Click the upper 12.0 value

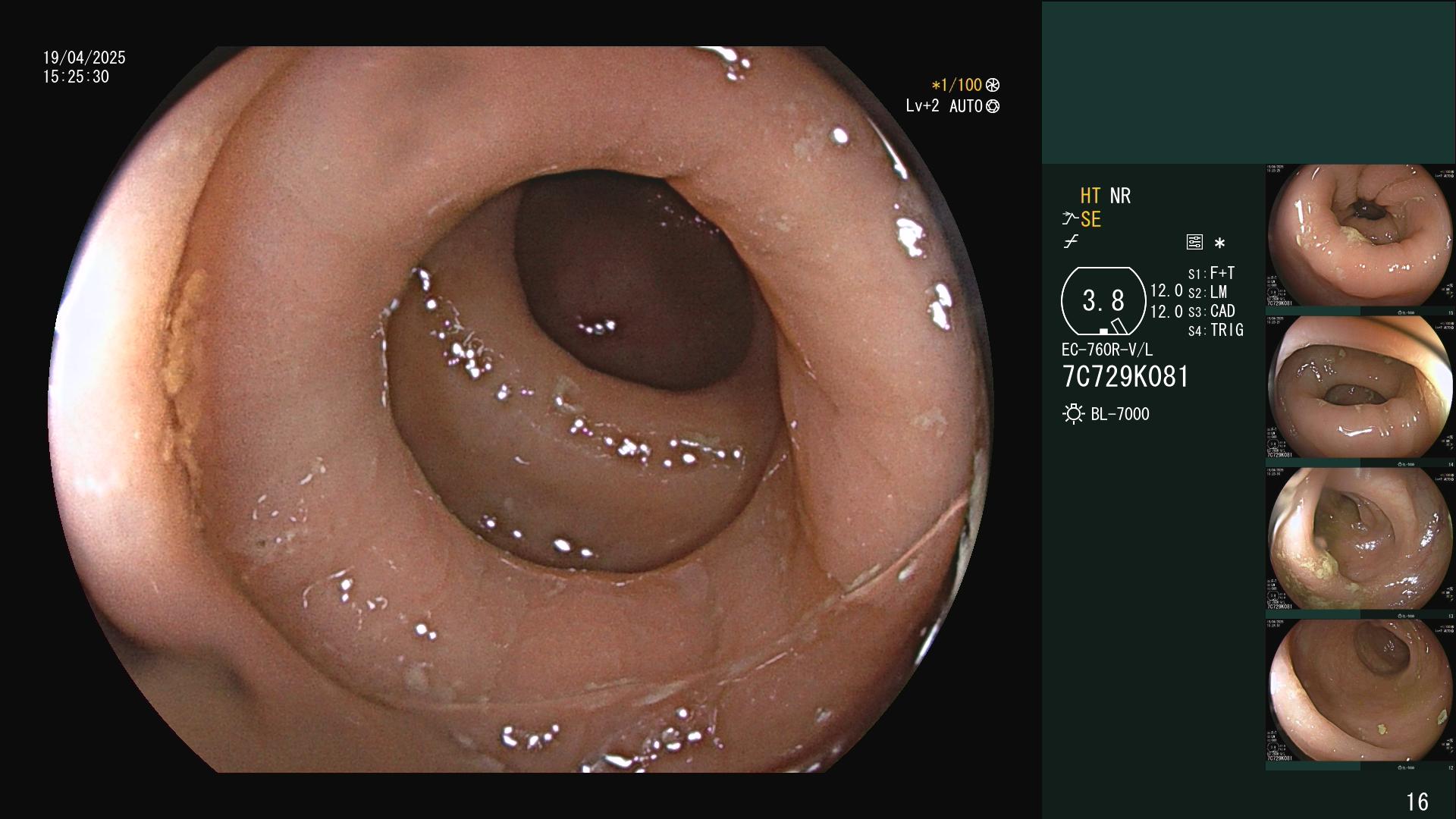tap(1166, 290)
